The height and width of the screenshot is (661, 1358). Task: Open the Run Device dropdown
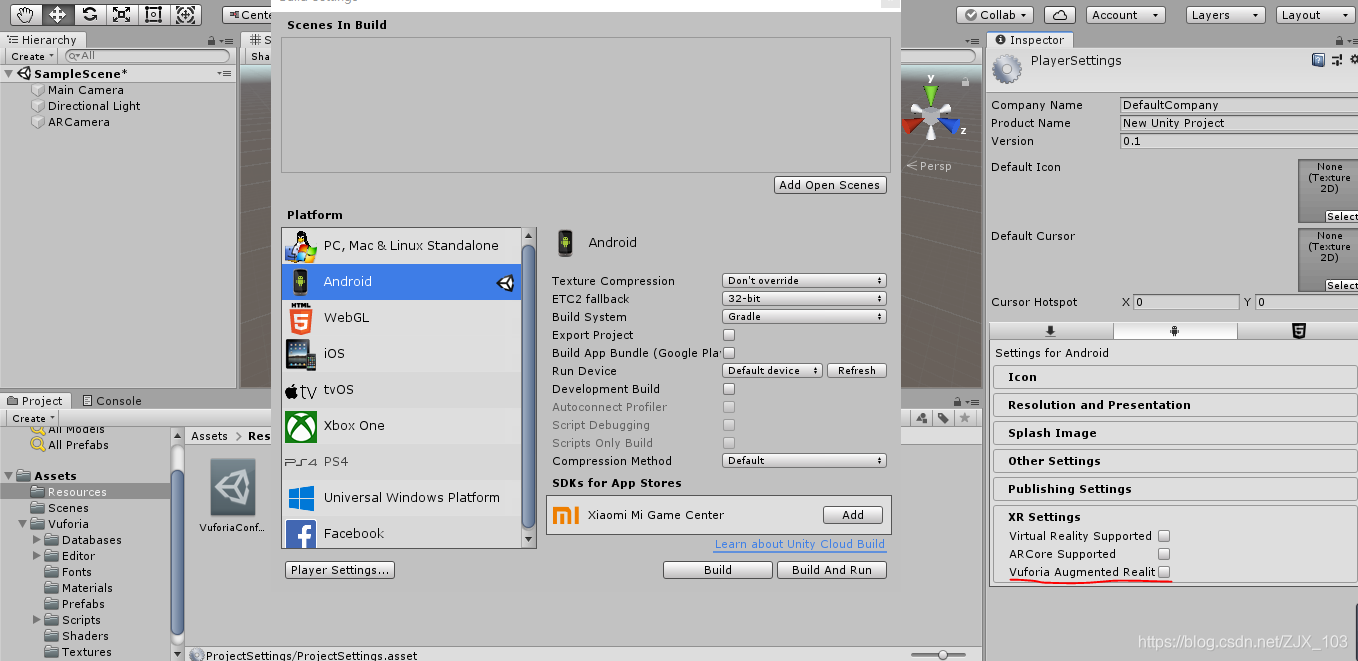tap(772, 371)
